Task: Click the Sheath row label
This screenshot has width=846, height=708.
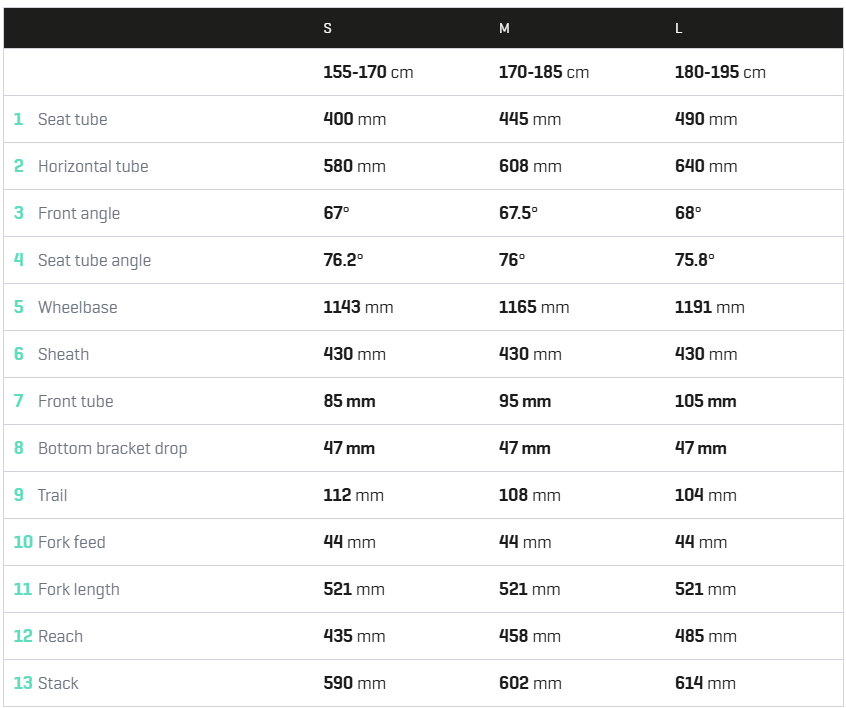Action: click(63, 354)
